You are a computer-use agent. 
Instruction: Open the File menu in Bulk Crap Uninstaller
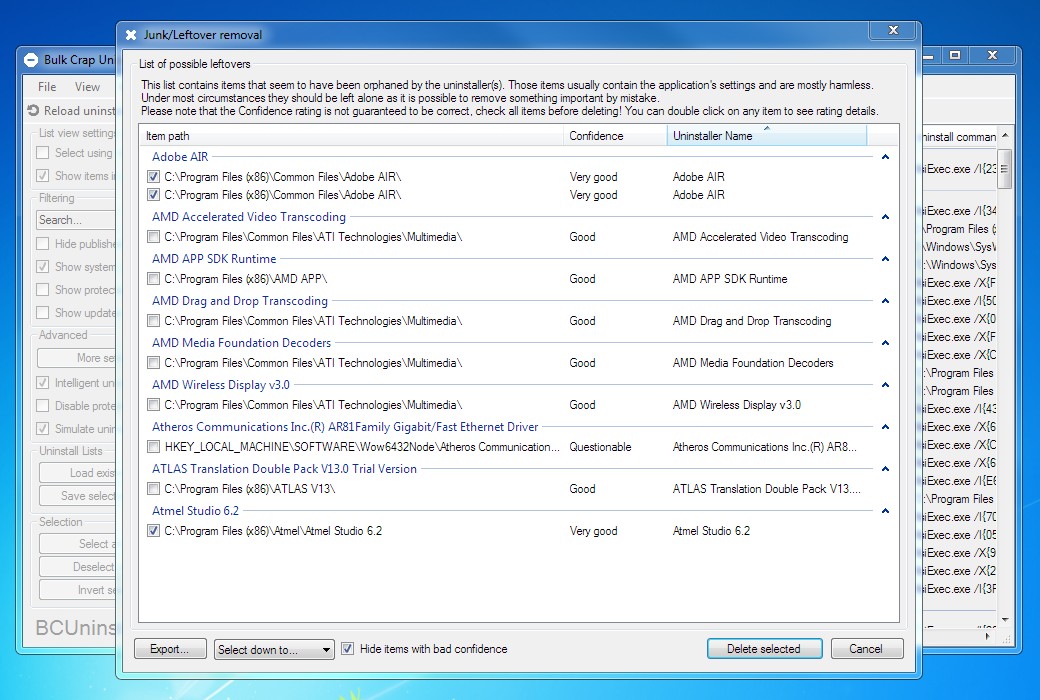47,87
